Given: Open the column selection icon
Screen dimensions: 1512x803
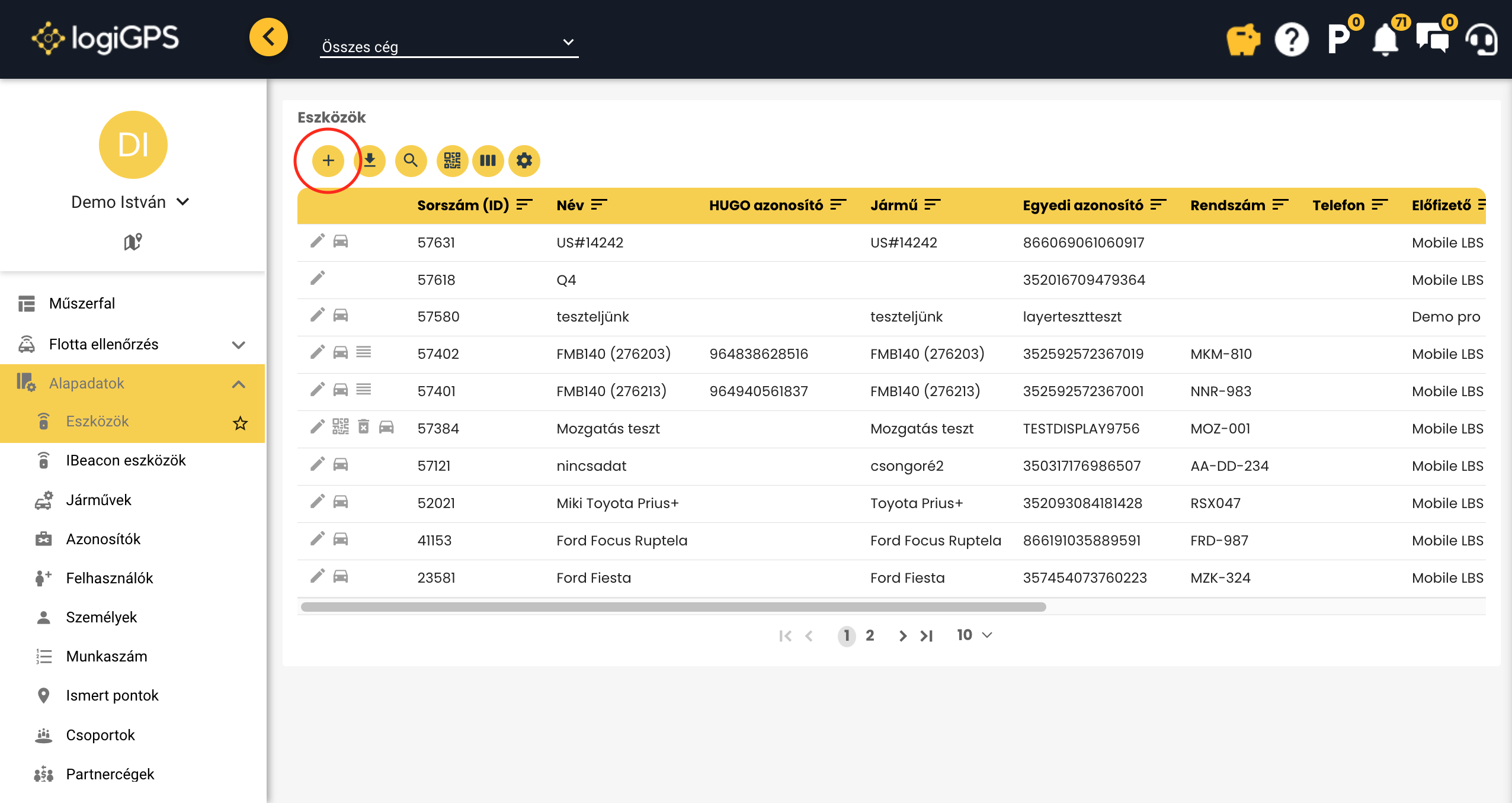Looking at the screenshot, I should coord(488,160).
